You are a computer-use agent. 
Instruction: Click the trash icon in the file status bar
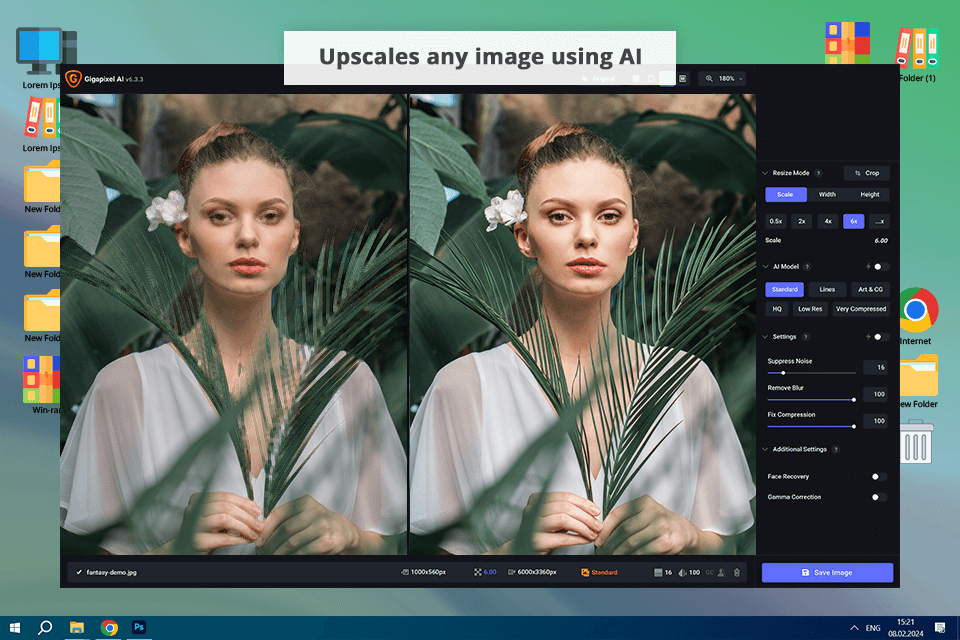click(x=737, y=573)
